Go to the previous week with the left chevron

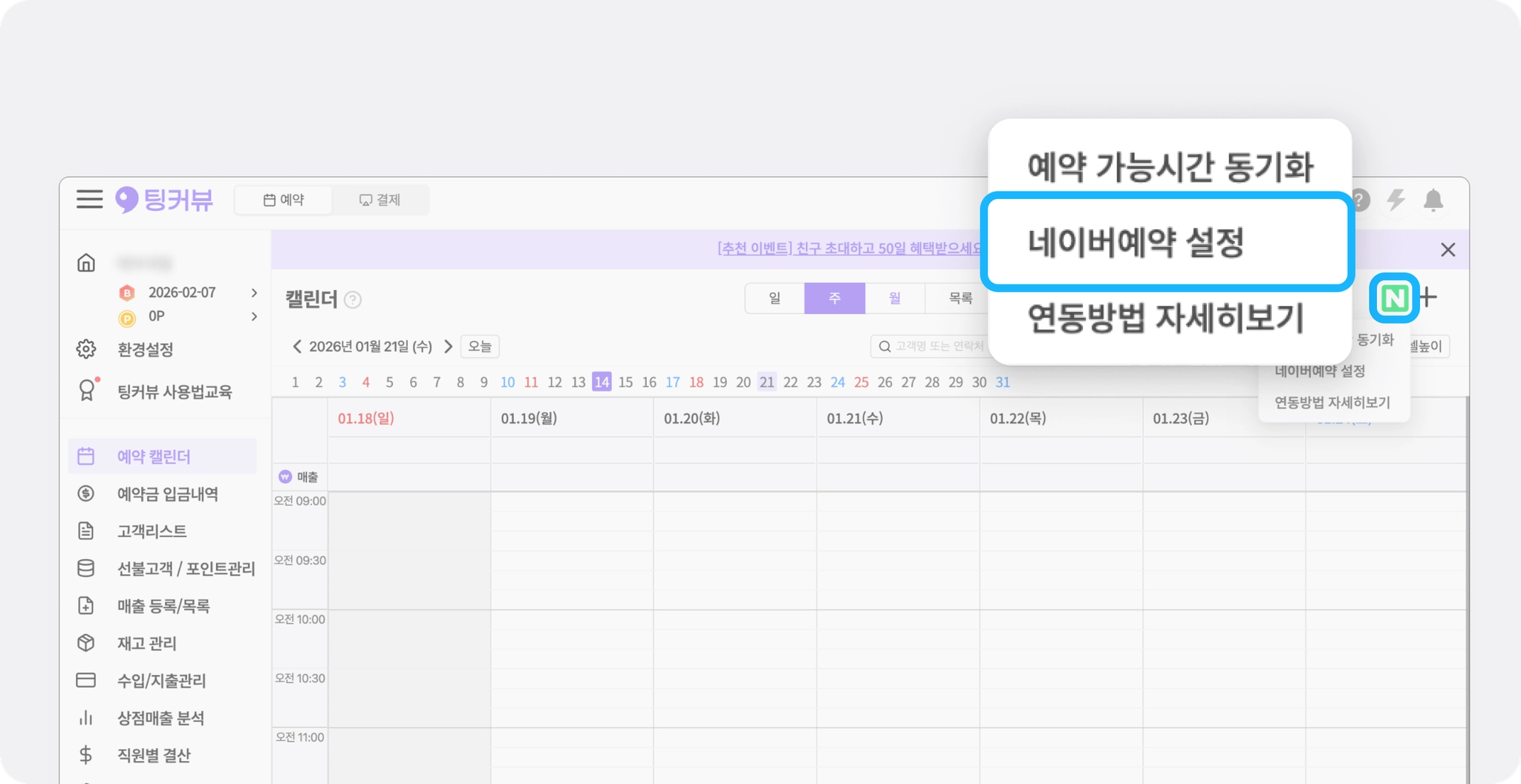[297, 346]
